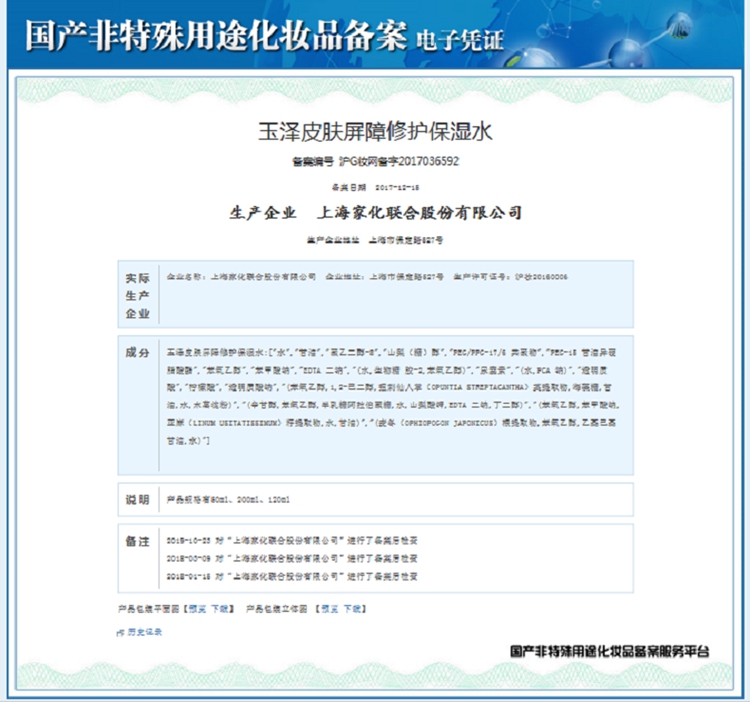Select the product title 玉泽皮肤屏障修护保湿水
Screen dimensions: 750x702
(375, 131)
